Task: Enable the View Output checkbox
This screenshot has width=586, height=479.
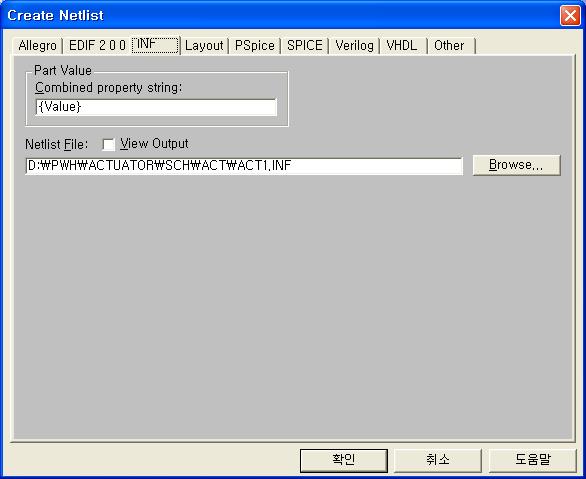Action: click(x=108, y=145)
